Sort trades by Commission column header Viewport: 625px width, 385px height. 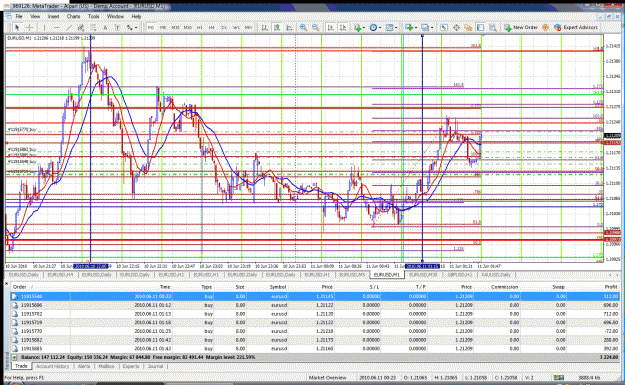coord(504,287)
